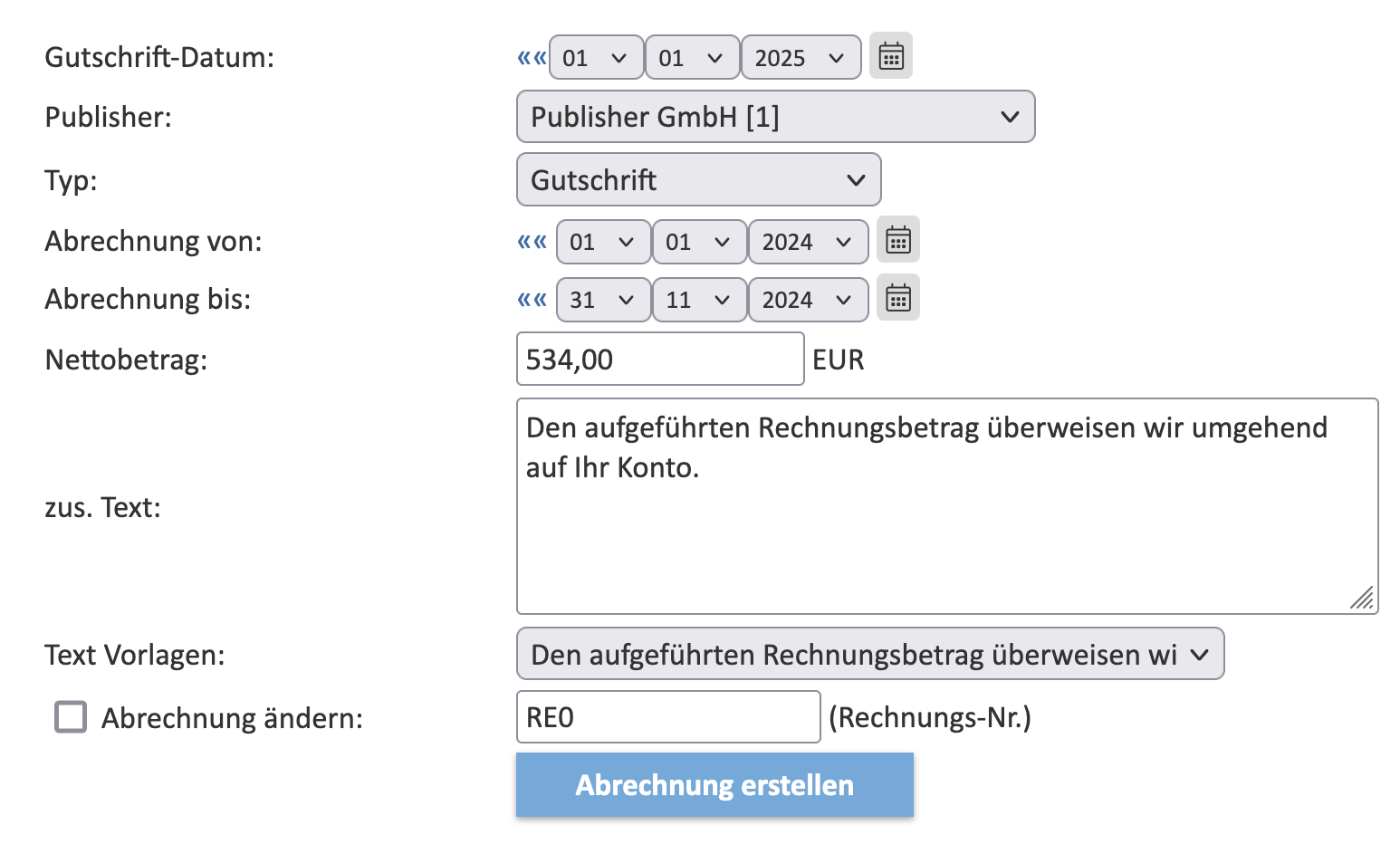Open Gutschrift-Datum year 2025 dropdown
1400x844 pixels.
801,58
